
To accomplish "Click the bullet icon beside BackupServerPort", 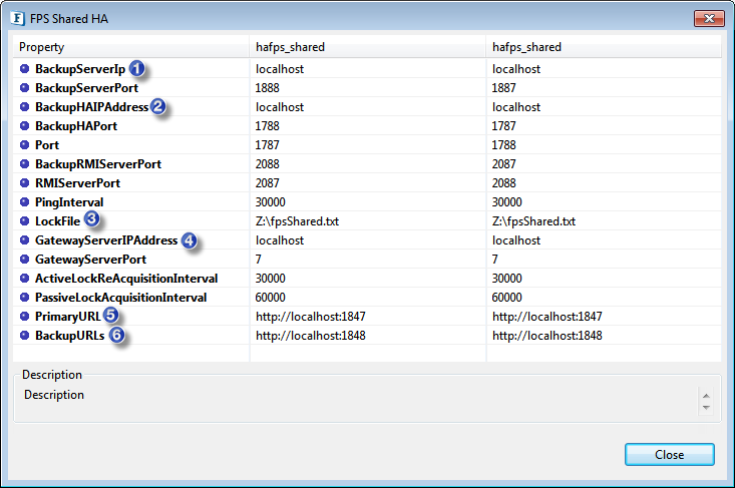I will (x=24, y=88).
